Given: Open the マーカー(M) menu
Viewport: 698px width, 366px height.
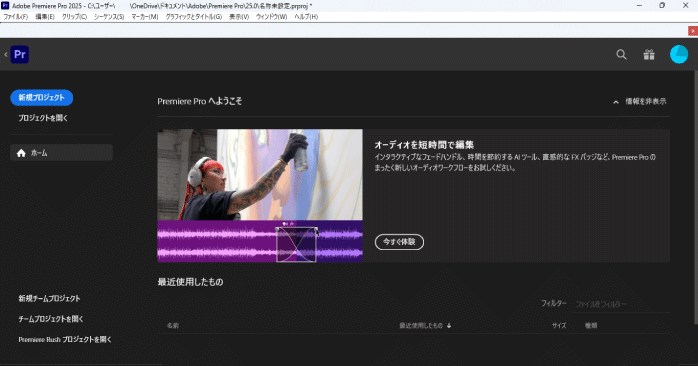Looking at the screenshot, I should (145, 16).
